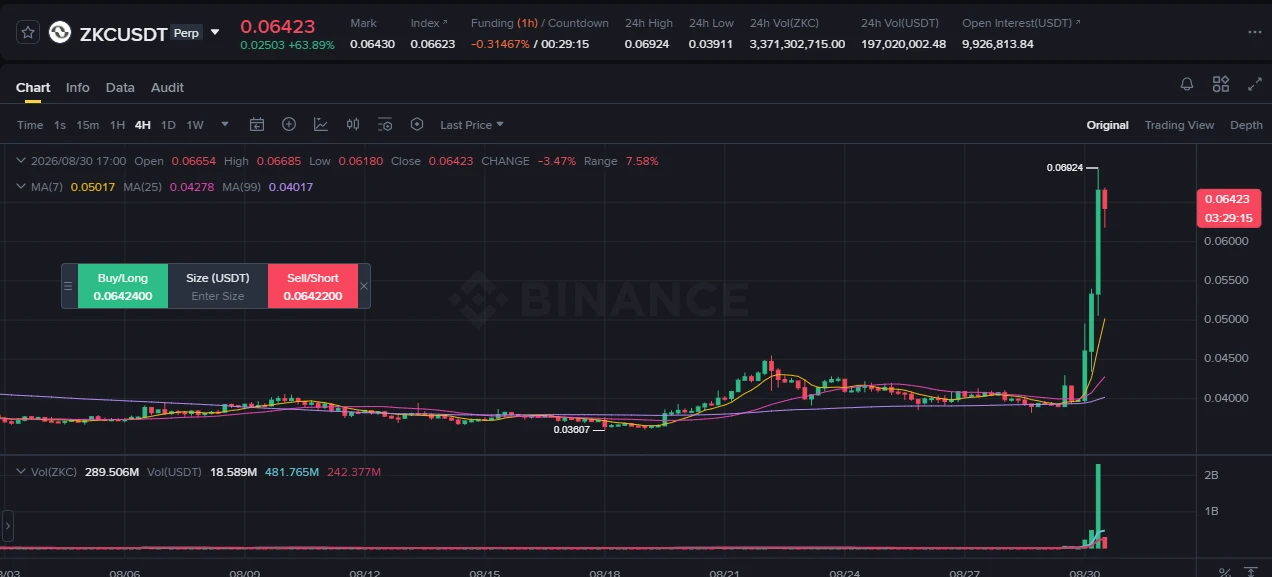Image resolution: width=1272 pixels, height=577 pixels.
Task: Click the Funding (1h) / Countdown label
Action: pos(540,23)
